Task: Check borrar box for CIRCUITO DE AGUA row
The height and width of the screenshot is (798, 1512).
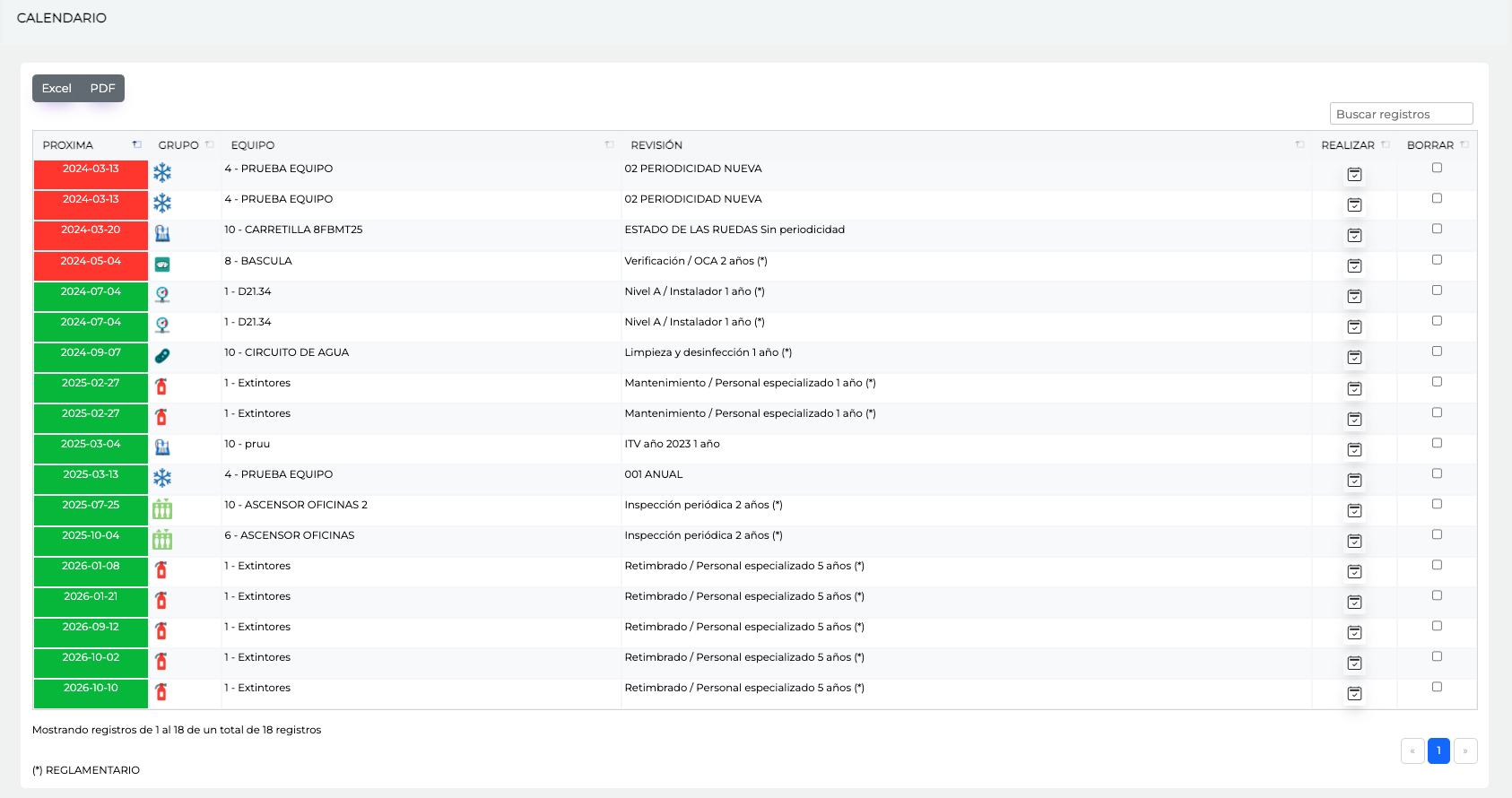Action: [1437, 351]
